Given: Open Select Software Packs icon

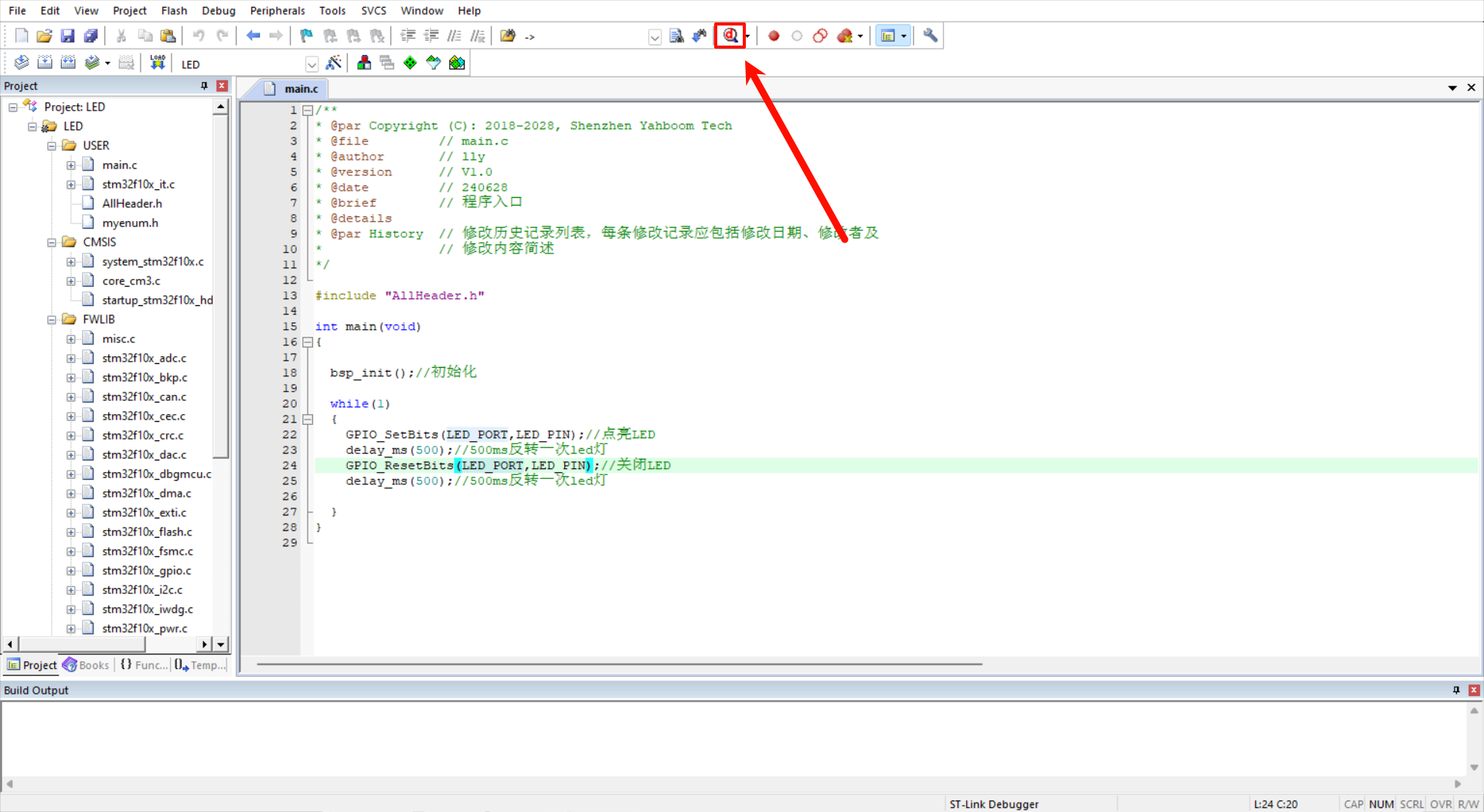Looking at the screenshot, I should click(x=434, y=63).
